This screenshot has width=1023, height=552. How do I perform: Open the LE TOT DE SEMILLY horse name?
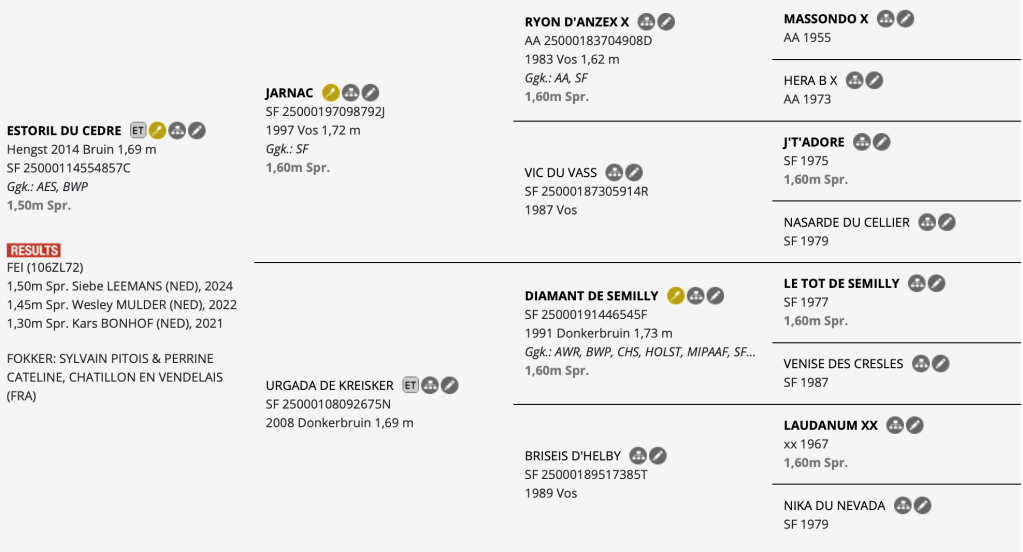(841, 283)
